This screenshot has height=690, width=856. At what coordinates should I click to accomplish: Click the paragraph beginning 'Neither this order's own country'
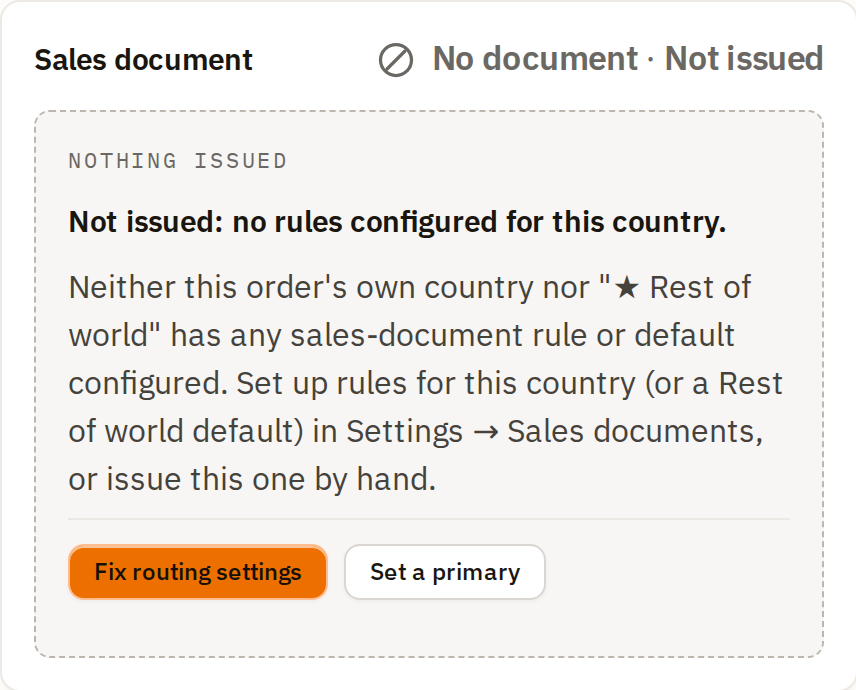click(x=426, y=383)
